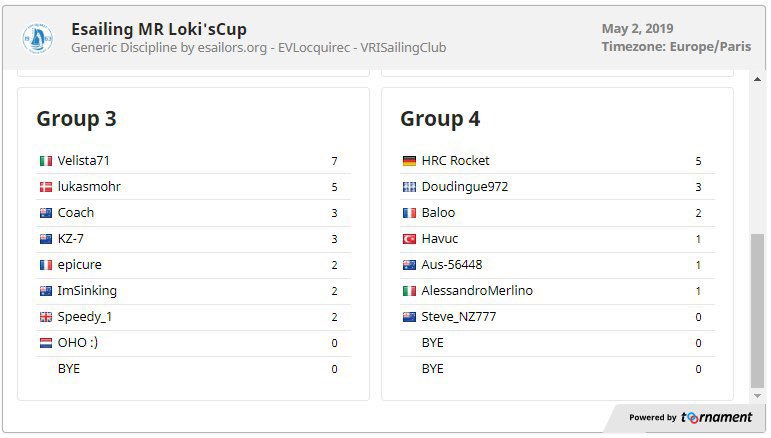The height and width of the screenshot is (438, 771).
Task: Click the Dutch flag beside OHO :)
Action: pos(46,343)
